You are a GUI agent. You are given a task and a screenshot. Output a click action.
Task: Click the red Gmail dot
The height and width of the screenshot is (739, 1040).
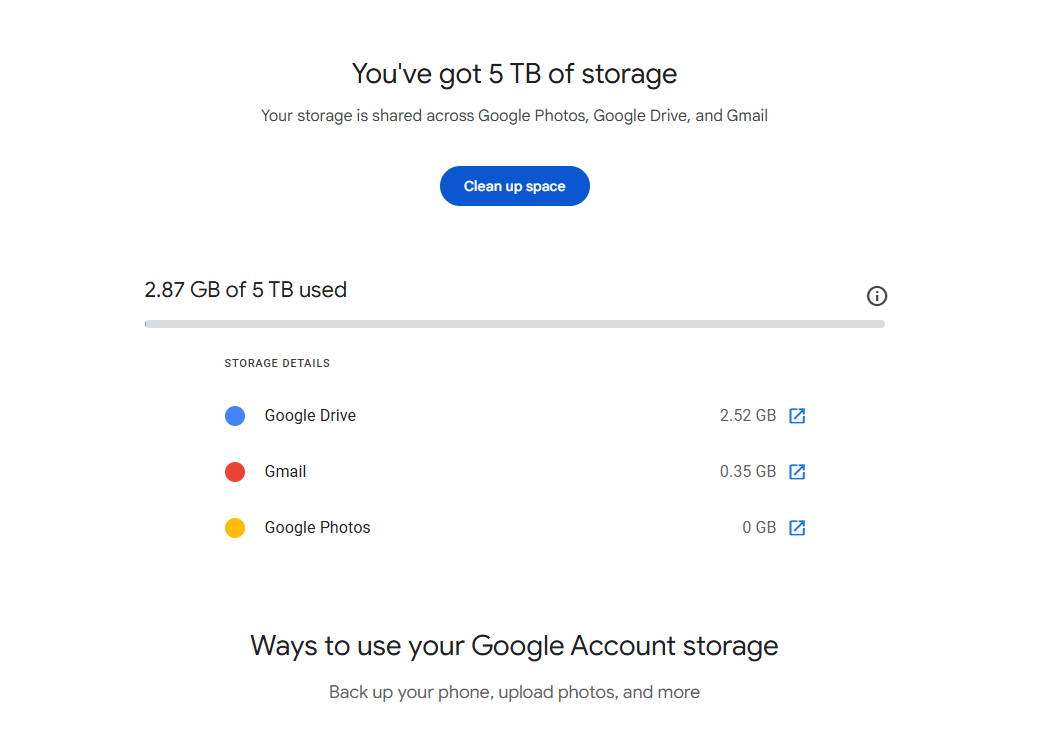click(x=235, y=472)
